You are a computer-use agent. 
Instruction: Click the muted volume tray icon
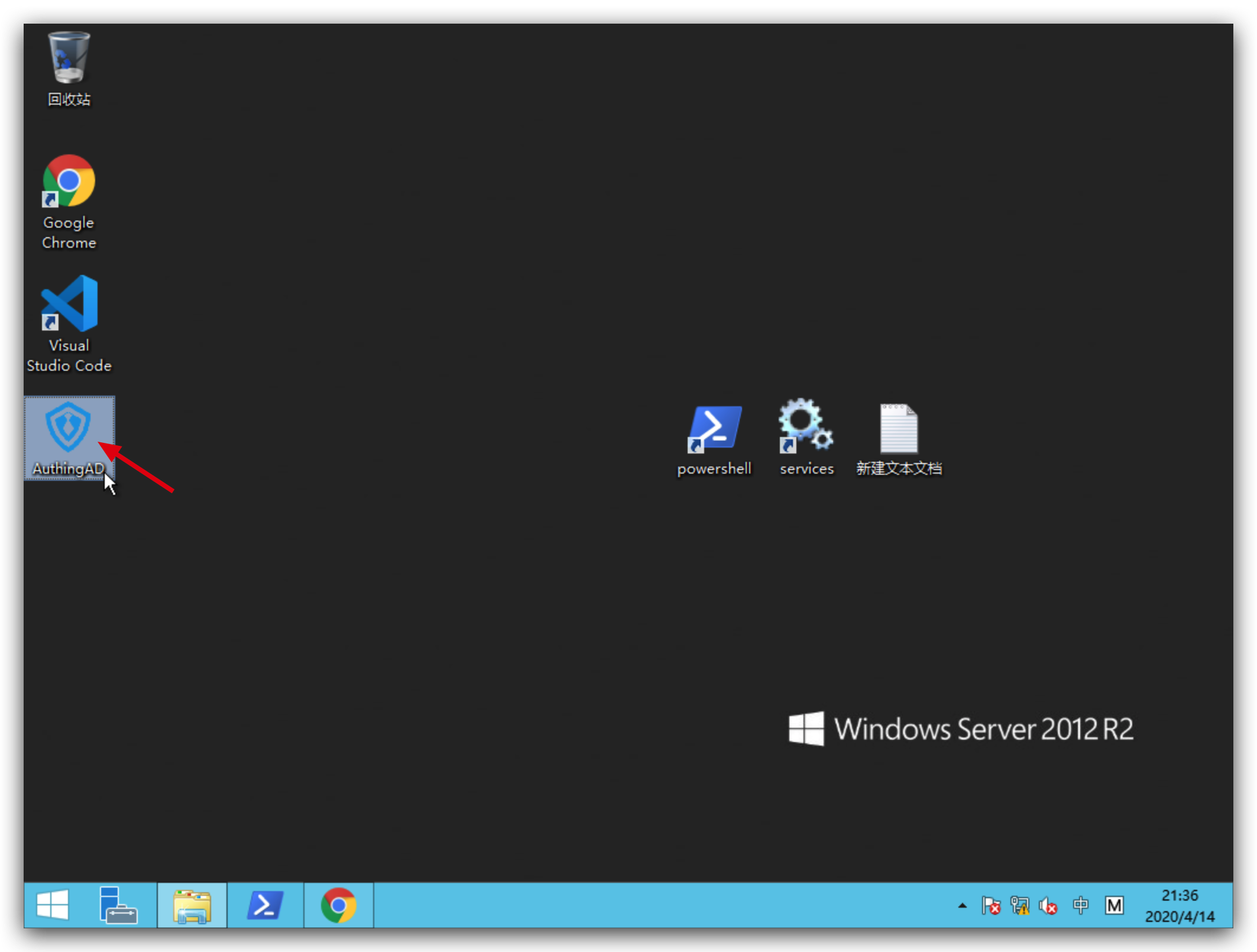1048,905
